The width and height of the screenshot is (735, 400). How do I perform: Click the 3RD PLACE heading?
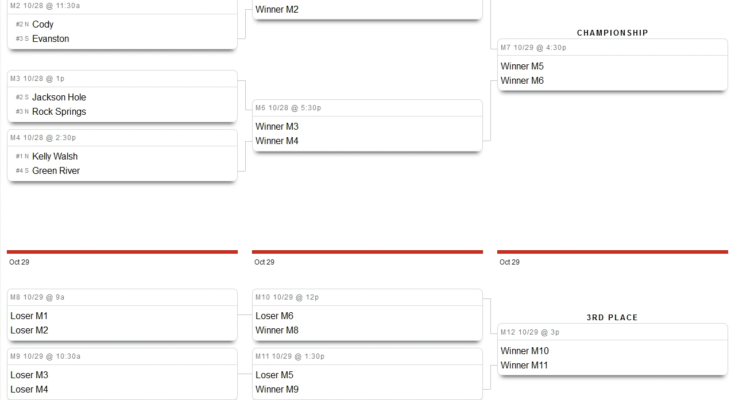(612, 318)
